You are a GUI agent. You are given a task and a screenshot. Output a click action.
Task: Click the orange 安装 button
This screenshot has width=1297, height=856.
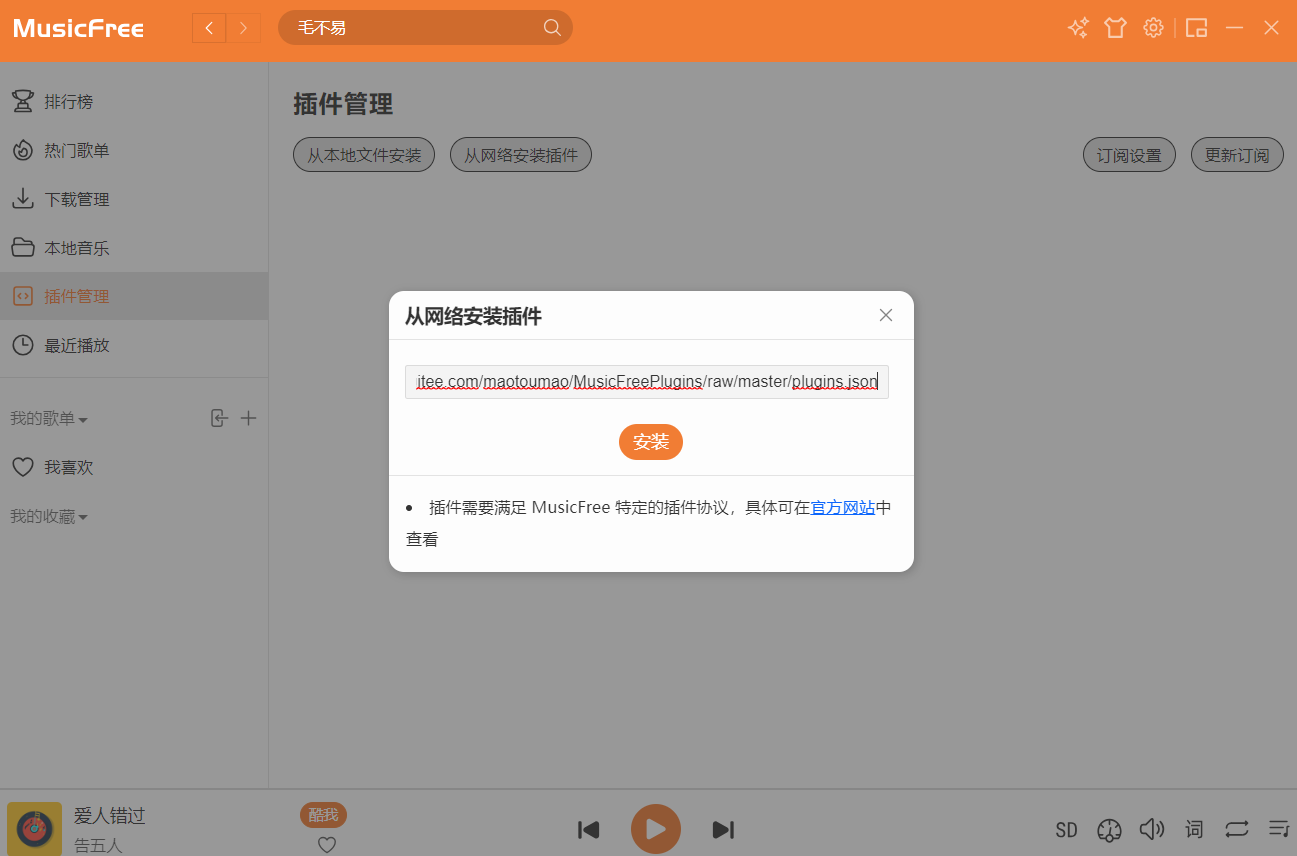pyautogui.click(x=651, y=442)
